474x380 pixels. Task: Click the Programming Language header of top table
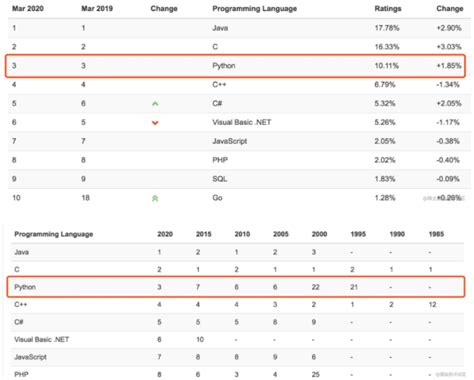[255, 9]
